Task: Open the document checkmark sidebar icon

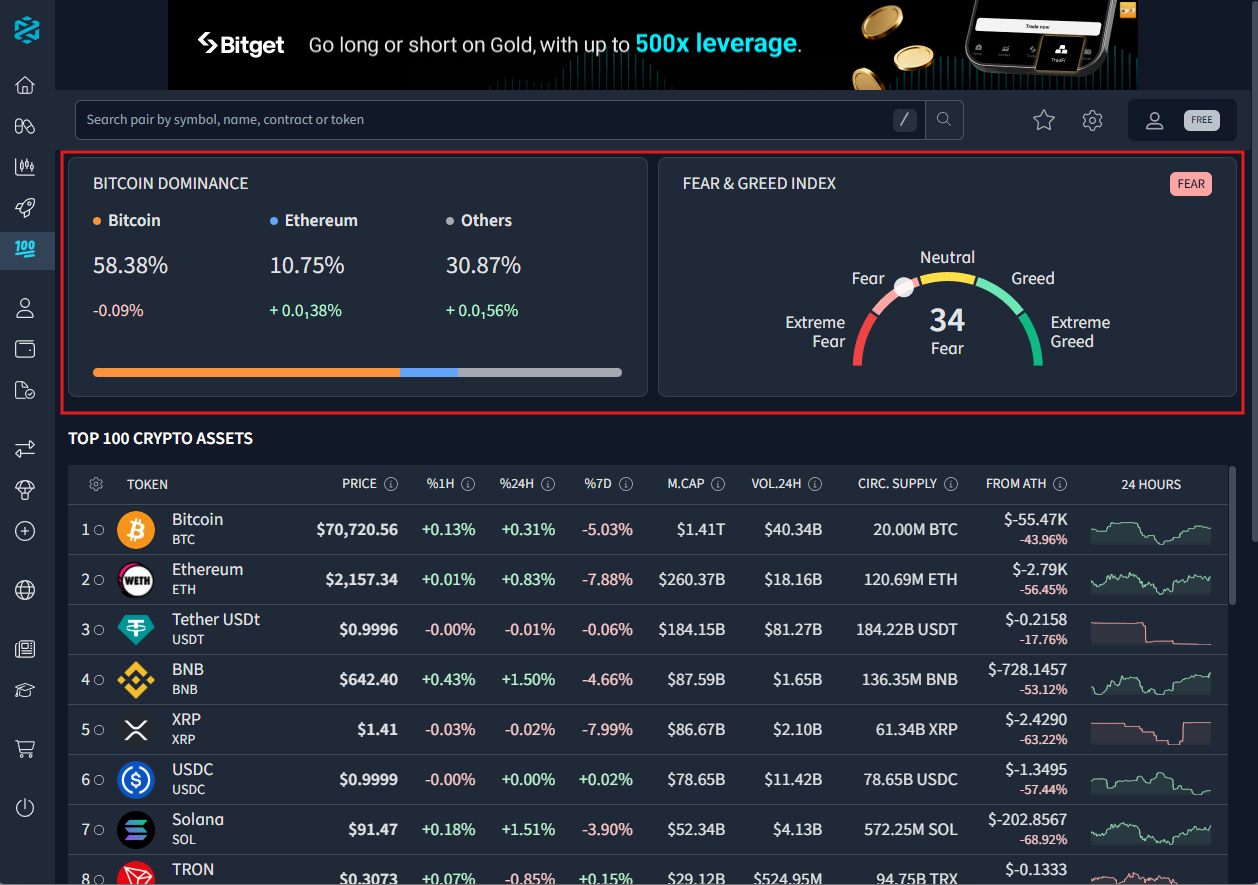Action: click(26, 390)
